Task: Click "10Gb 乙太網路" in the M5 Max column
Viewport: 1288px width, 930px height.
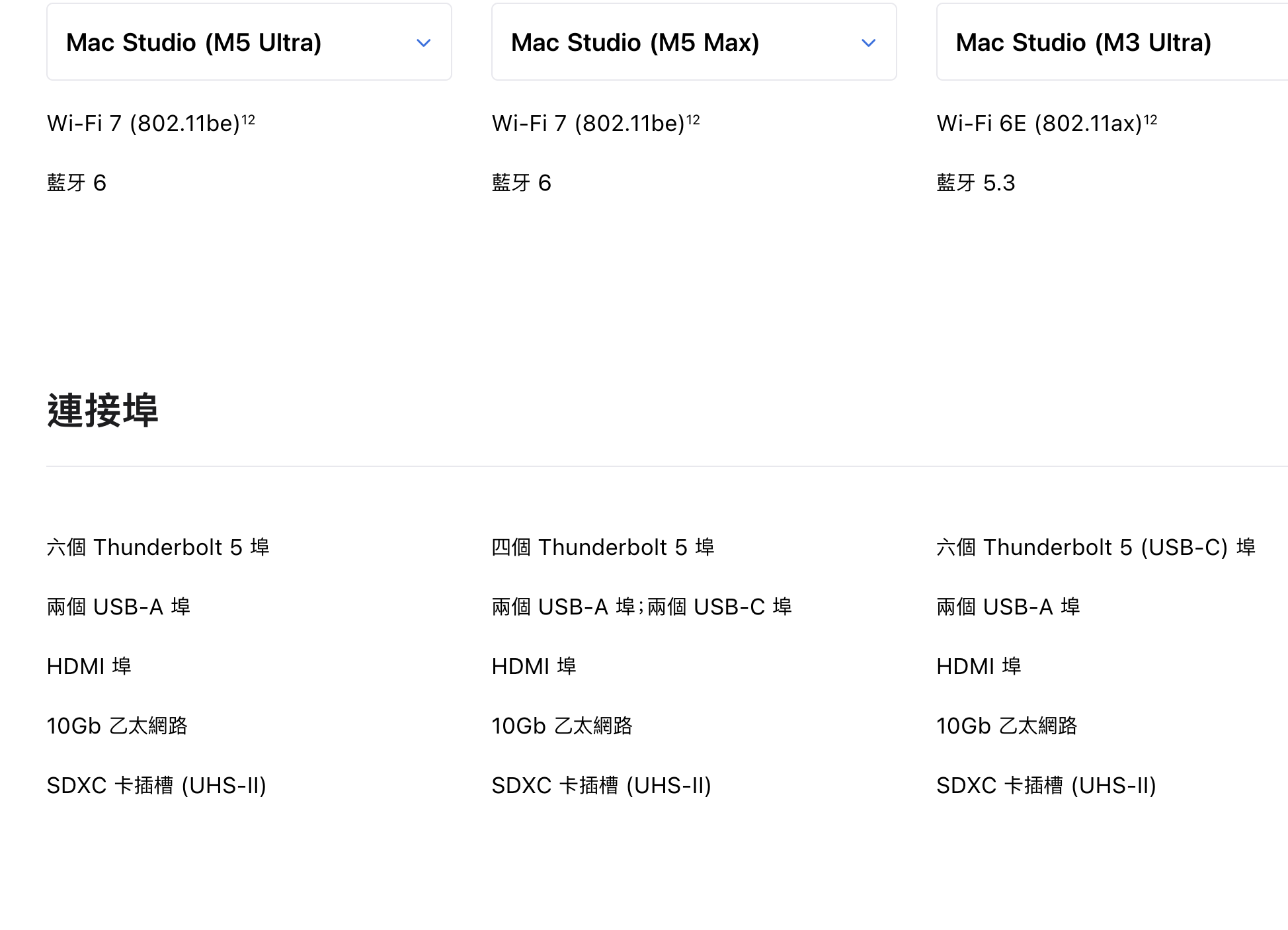Action: tap(563, 726)
